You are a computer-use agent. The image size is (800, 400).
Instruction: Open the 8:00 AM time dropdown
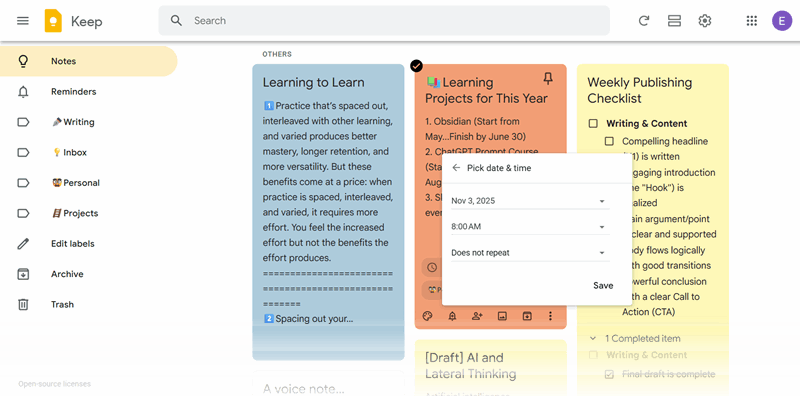[528, 227]
